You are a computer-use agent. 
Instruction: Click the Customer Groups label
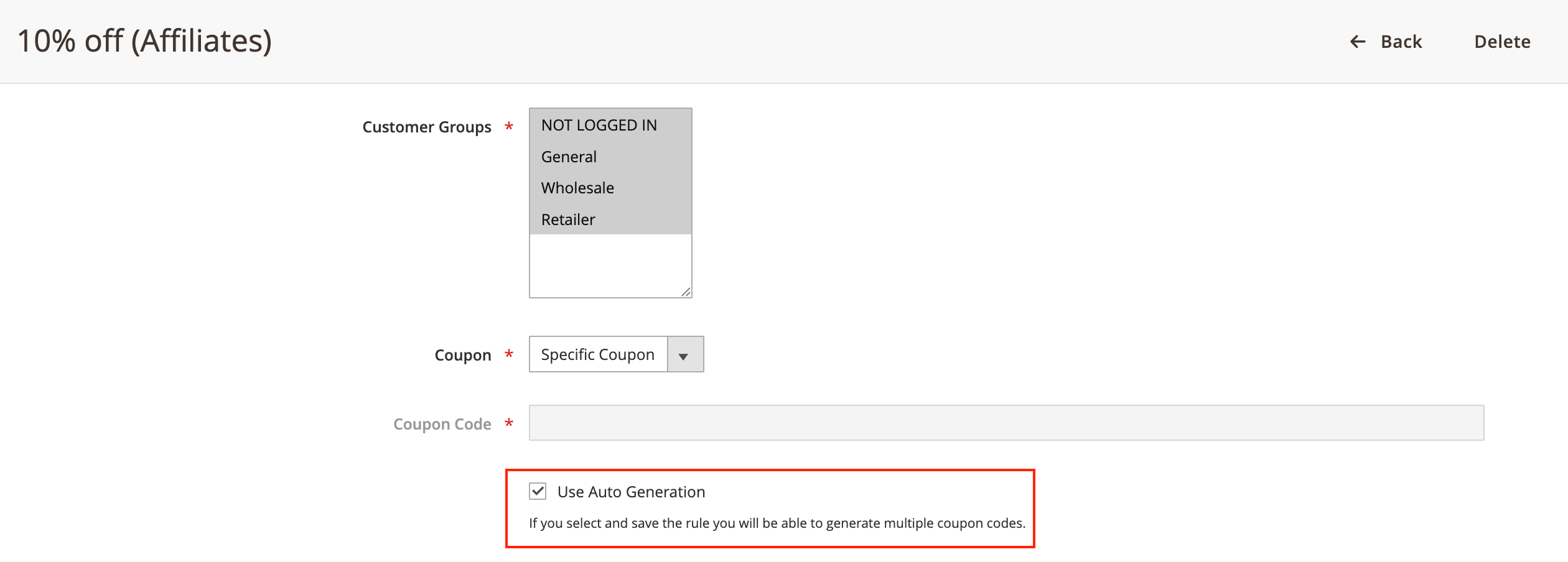coord(427,127)
